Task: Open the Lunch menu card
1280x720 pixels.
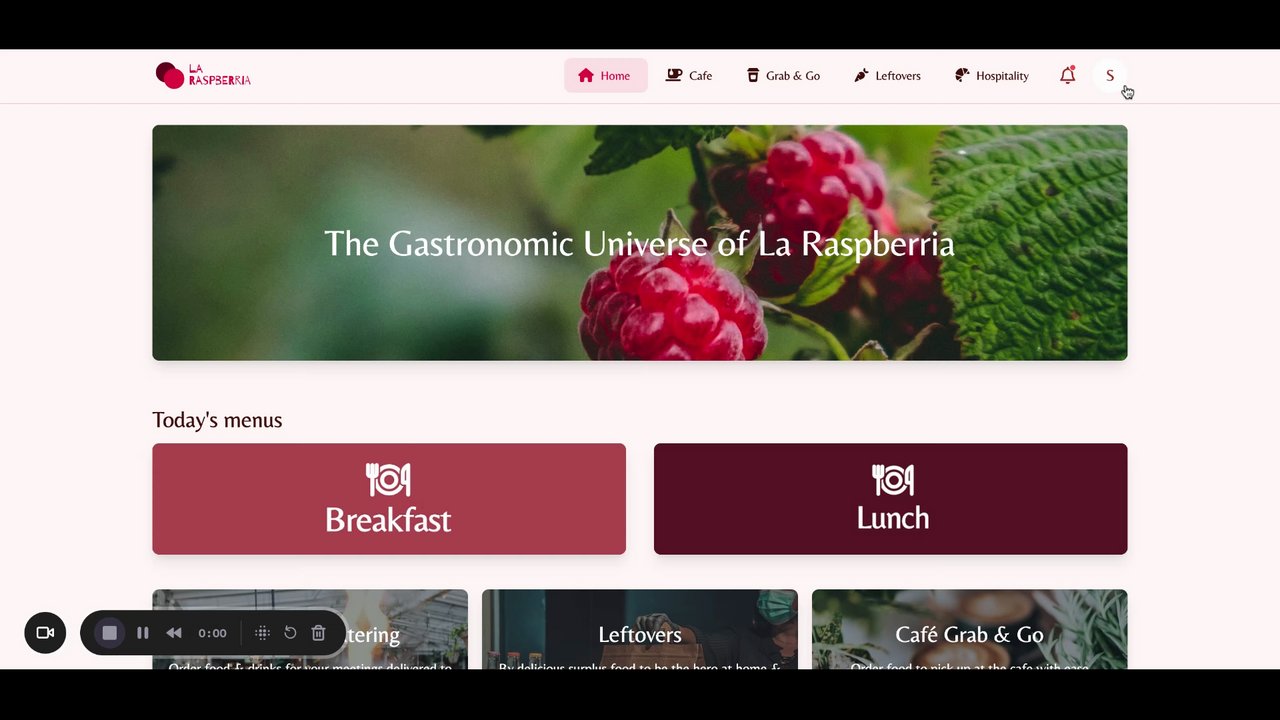Action: coord(890,499)
